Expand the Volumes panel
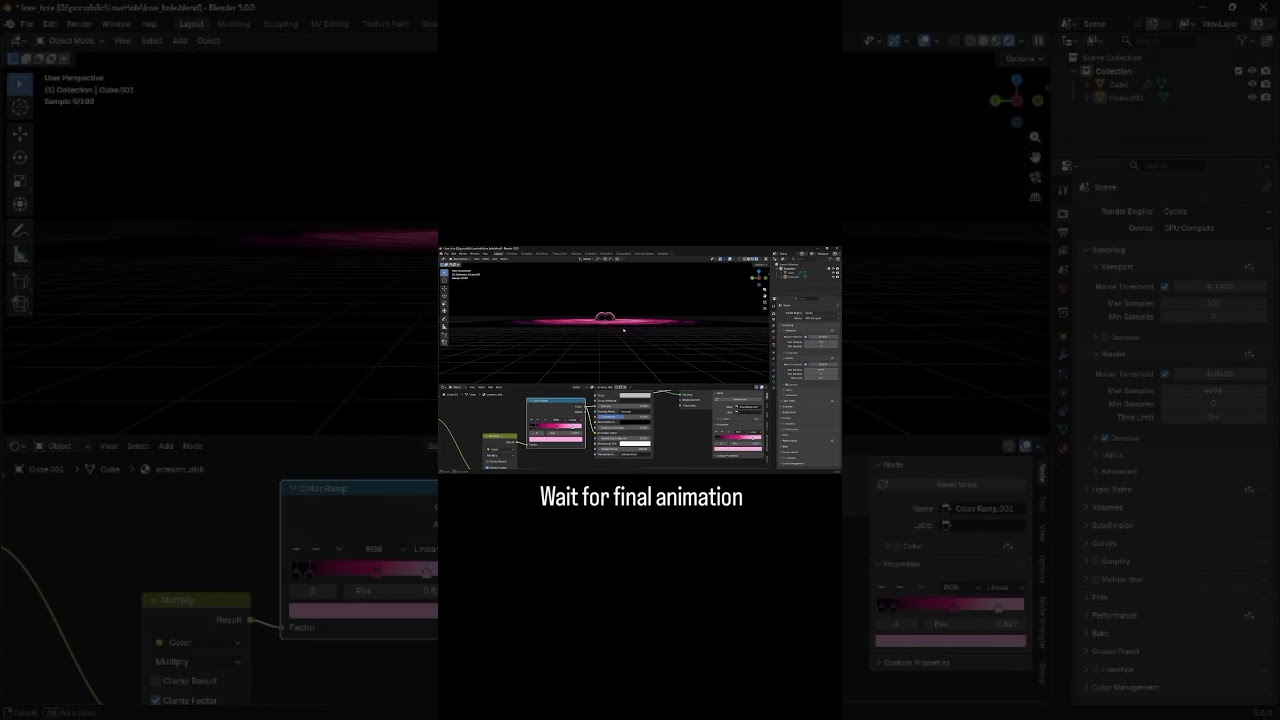The image size is (1280, 720). 1107,507
